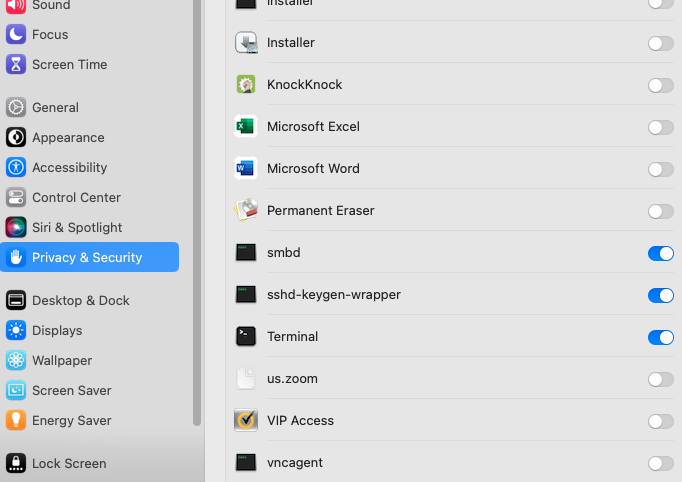
Task: Click the Screen Time hourglass icon
Action: (x=16, y=64)
